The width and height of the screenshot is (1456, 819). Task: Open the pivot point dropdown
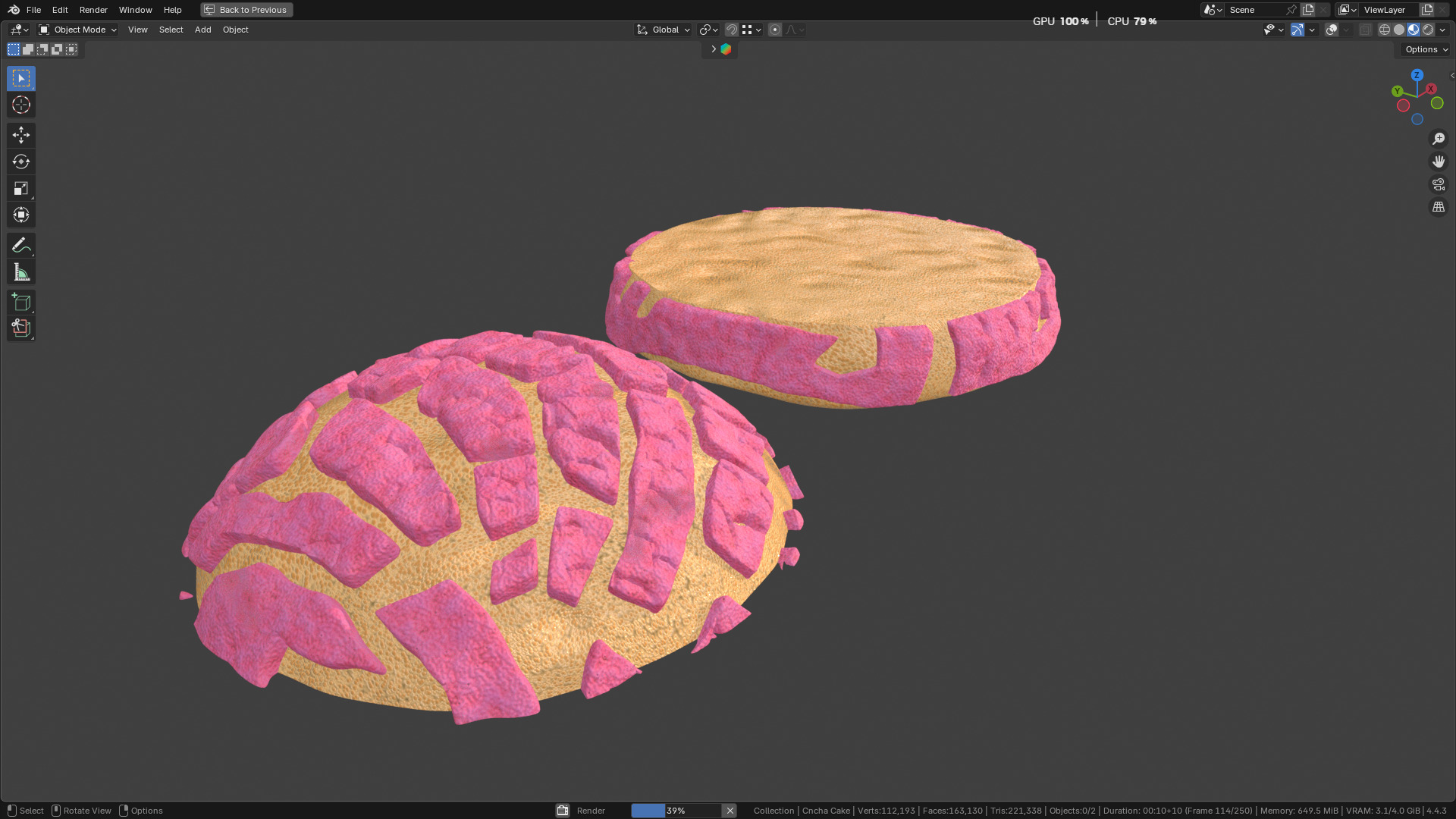[x=709, y=30]
